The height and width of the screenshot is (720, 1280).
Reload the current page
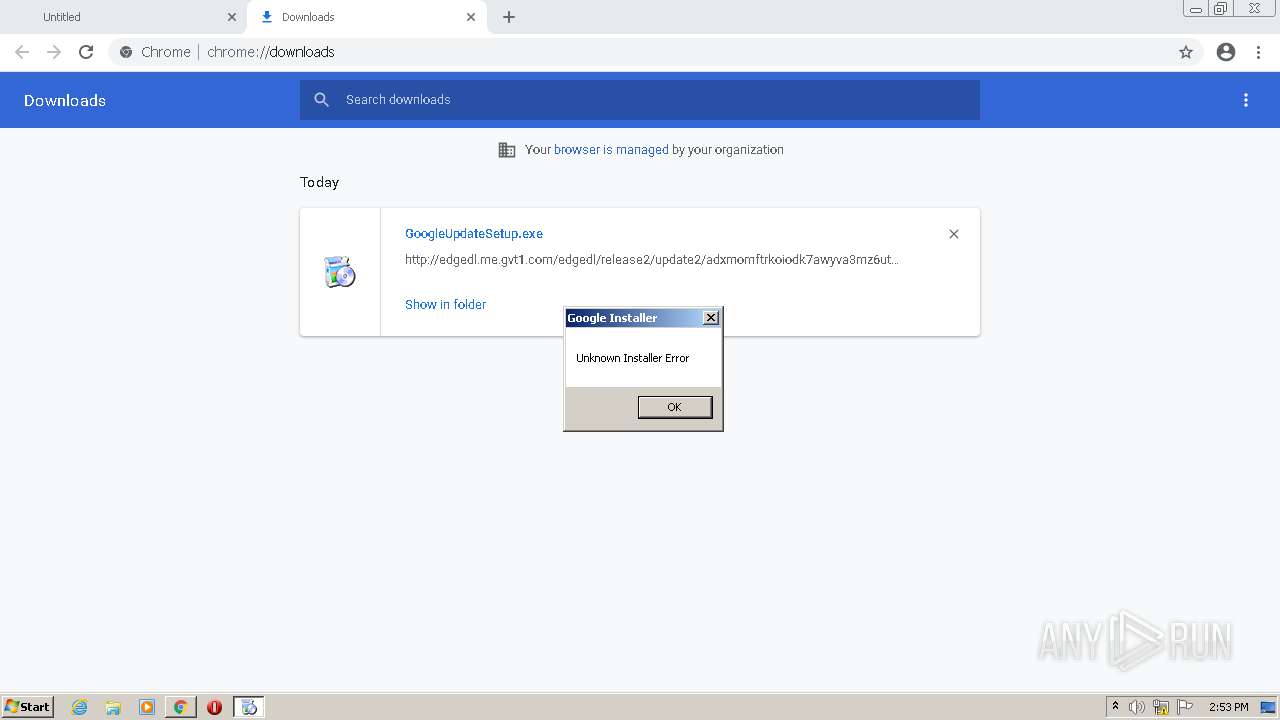[86, 52]
